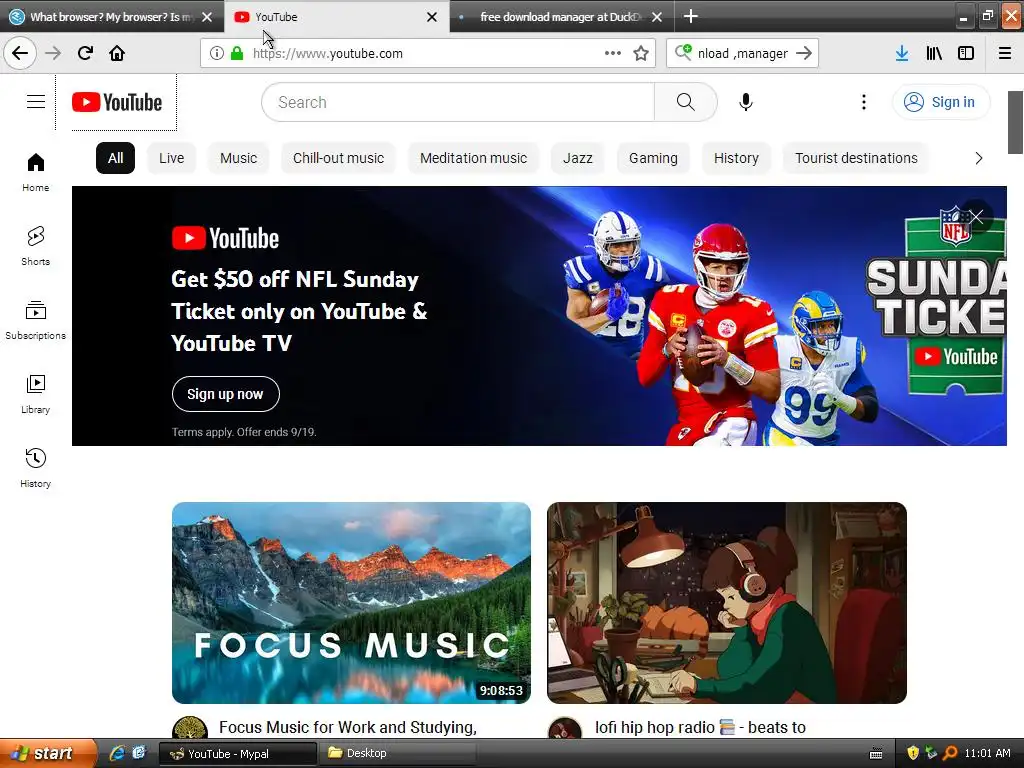
Task: Open YouTube settings three-dot menu
Action: (x=863, y=102)
